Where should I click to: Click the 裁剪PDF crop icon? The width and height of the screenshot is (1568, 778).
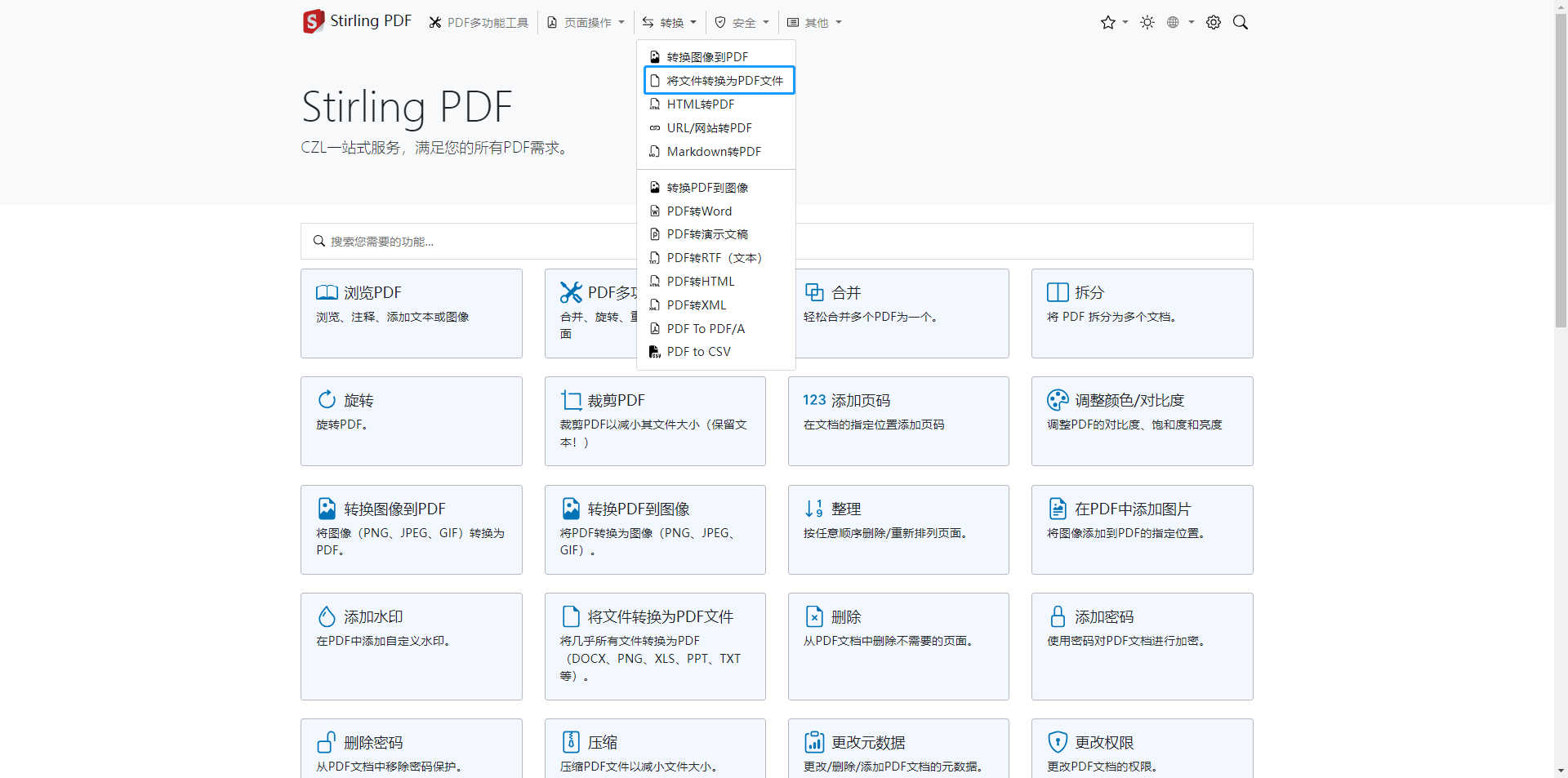pos(571,400)
